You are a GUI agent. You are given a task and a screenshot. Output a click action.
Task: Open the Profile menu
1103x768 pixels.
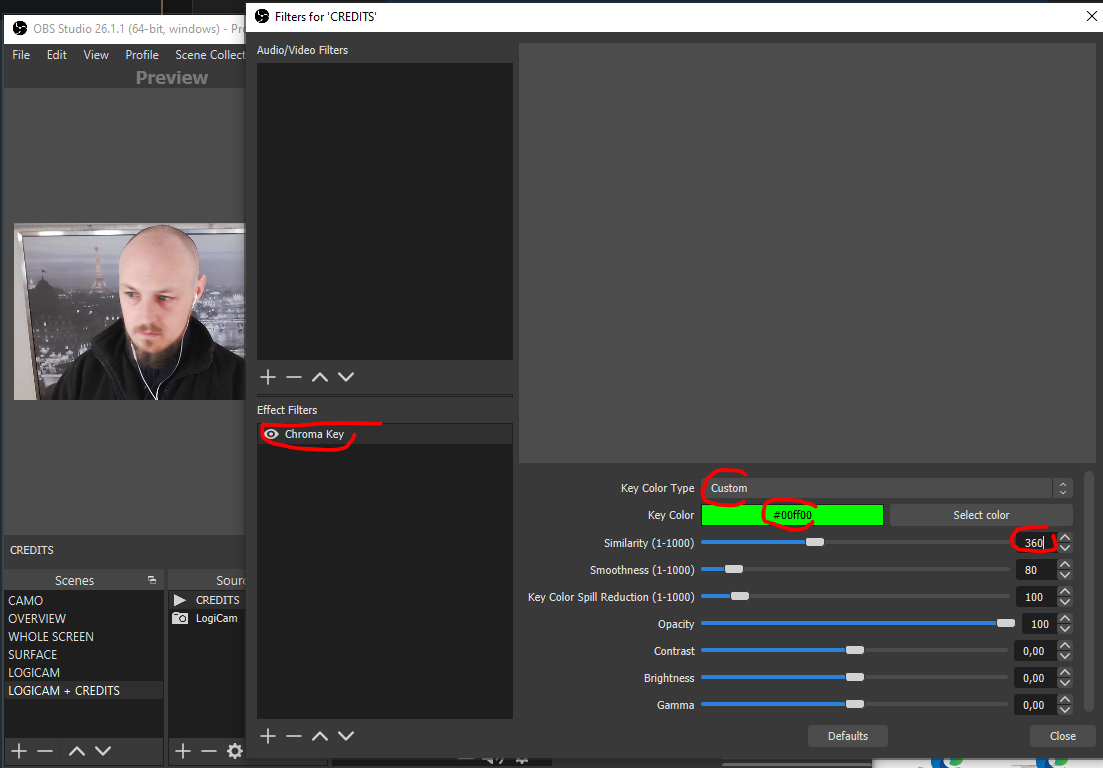pos(141,55)
